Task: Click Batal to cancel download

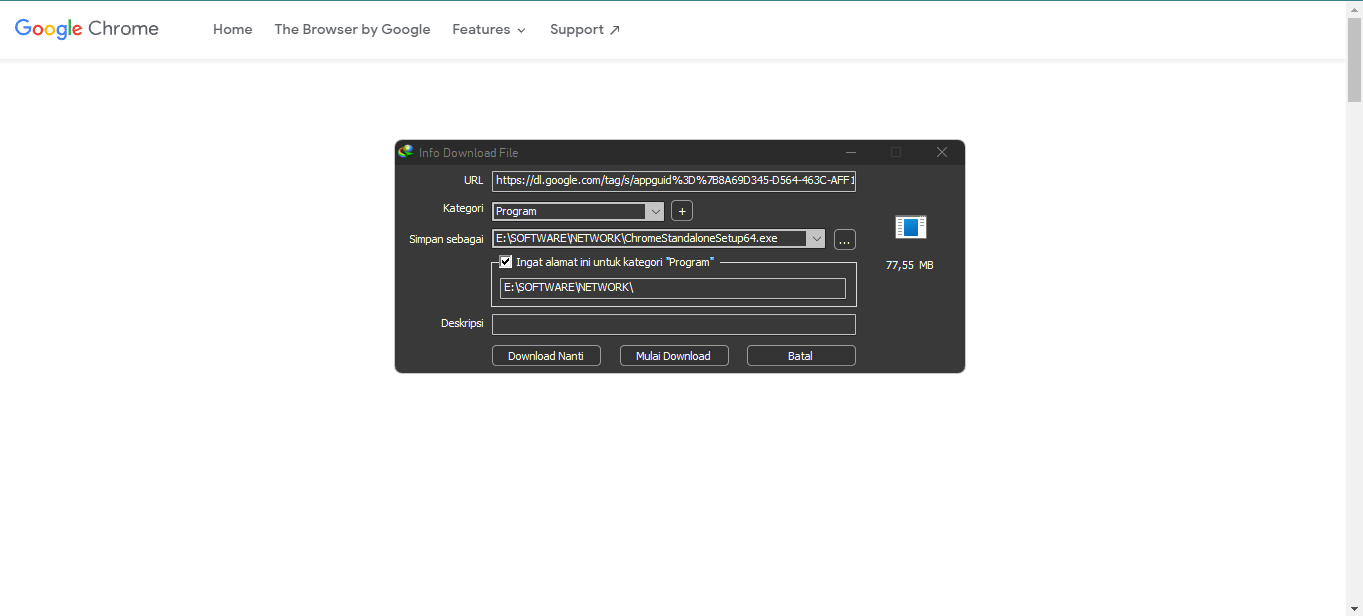Action: (801, 356)
